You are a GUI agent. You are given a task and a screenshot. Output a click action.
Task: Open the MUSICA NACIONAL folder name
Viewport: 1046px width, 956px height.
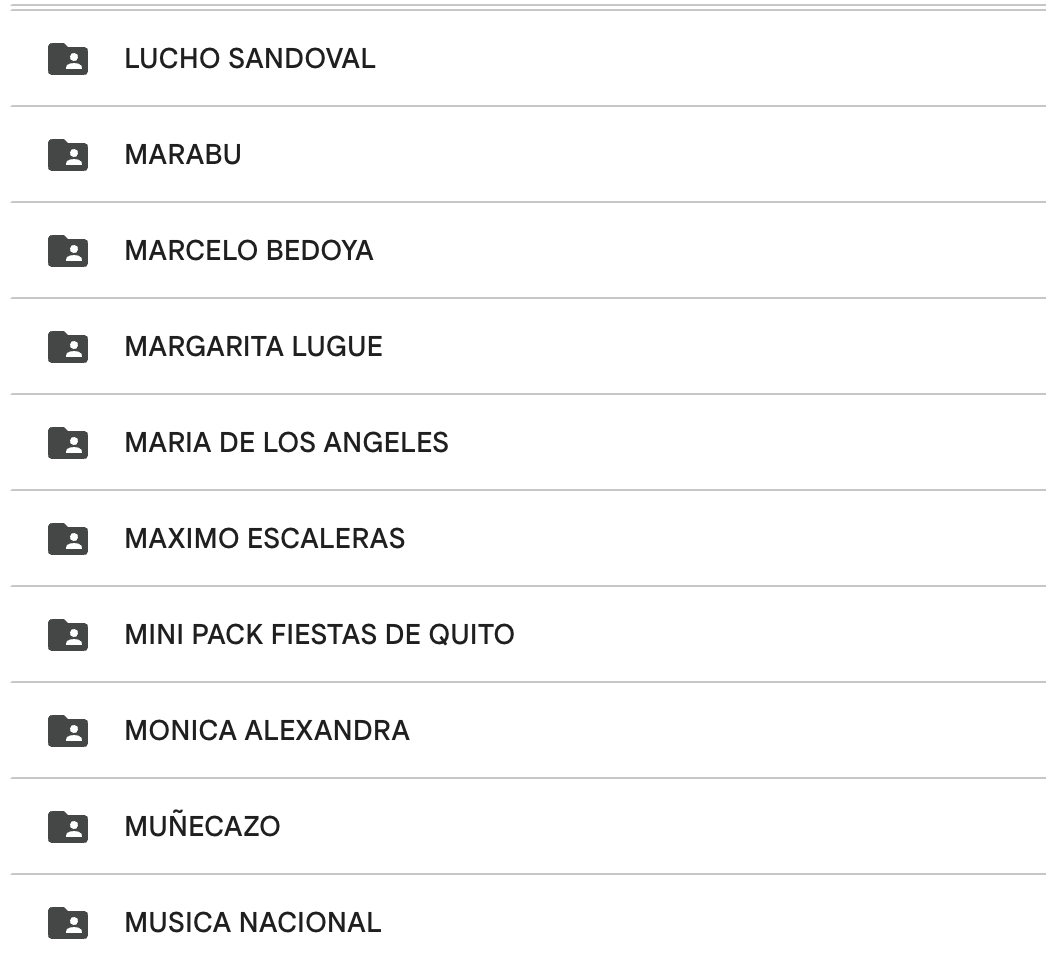click(x=253, y=923)
